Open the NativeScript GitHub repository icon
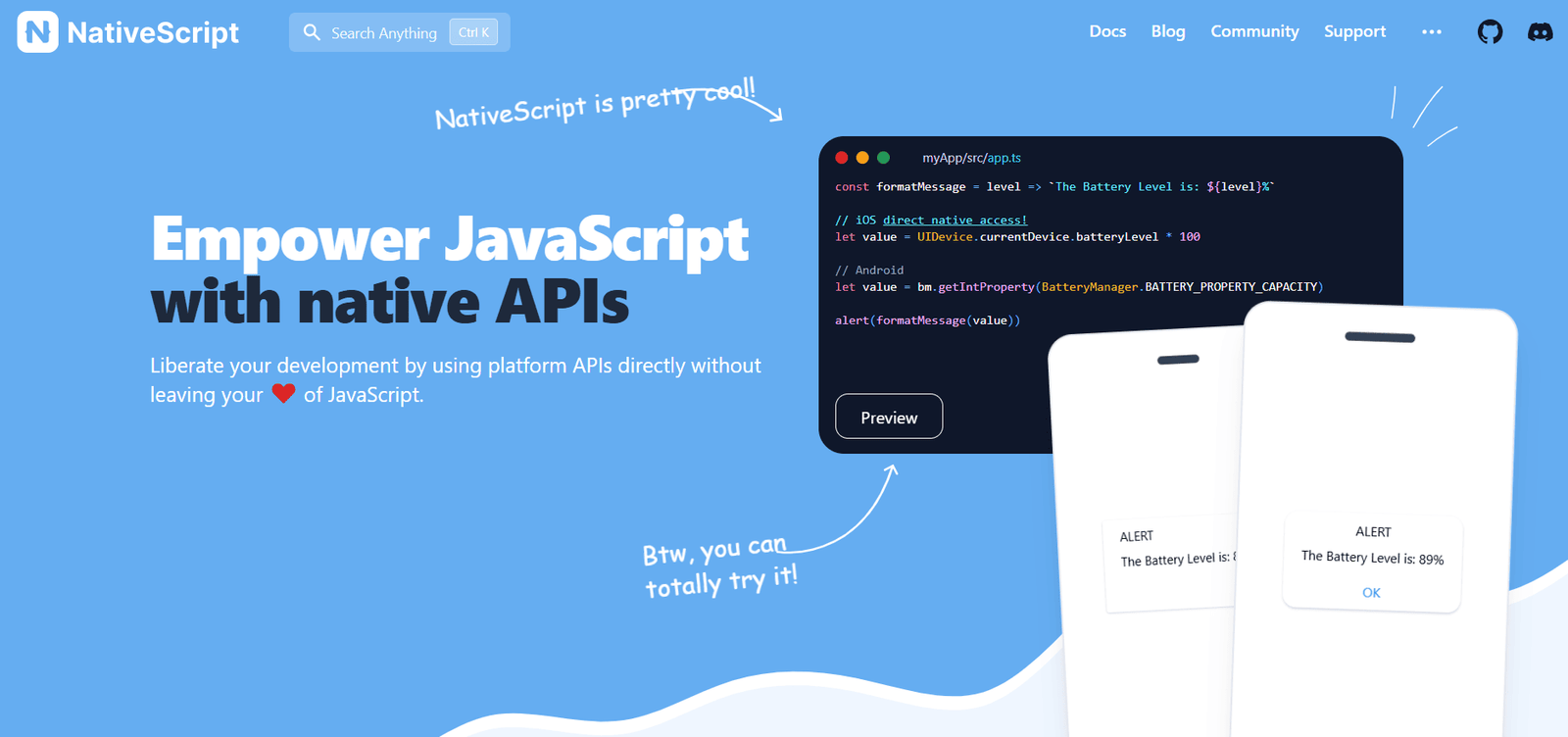This screenshot has height=737, width=1568. 1490,32
